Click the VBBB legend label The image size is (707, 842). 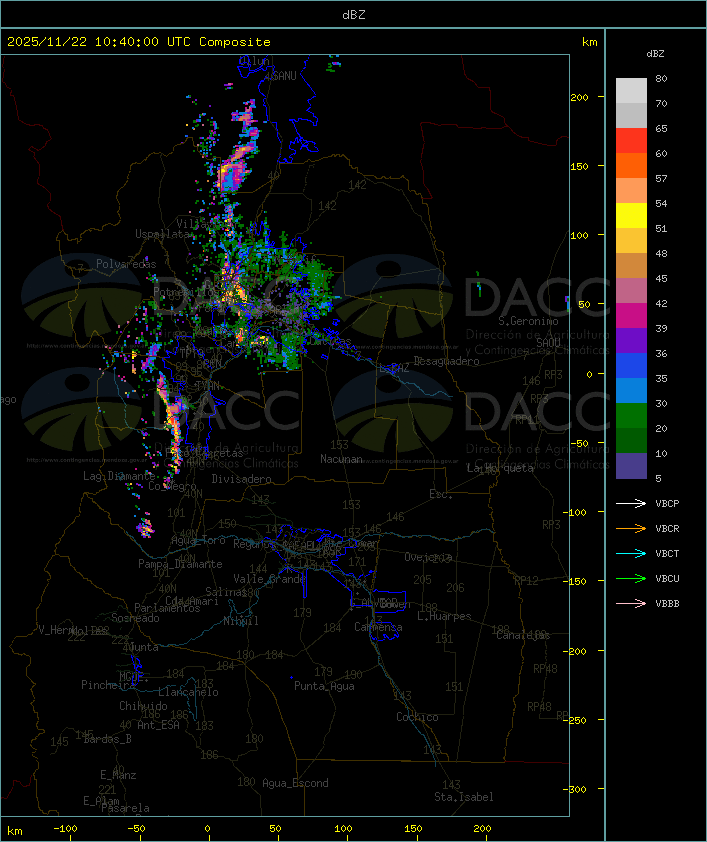tap(667, 604)
